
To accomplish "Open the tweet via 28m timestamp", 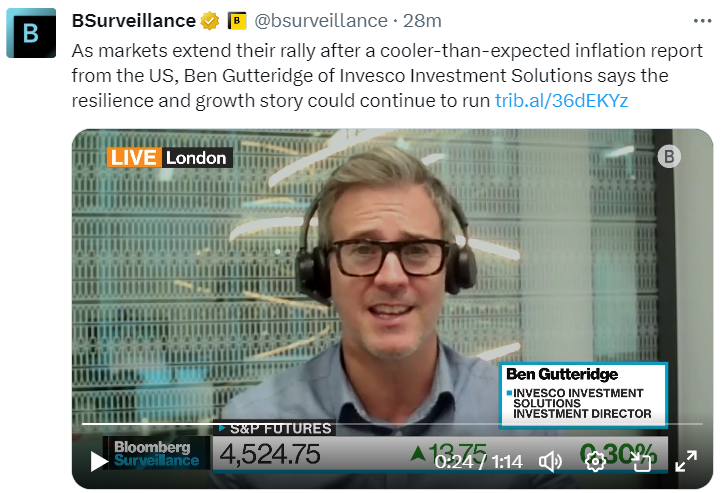I will point(422,21).
